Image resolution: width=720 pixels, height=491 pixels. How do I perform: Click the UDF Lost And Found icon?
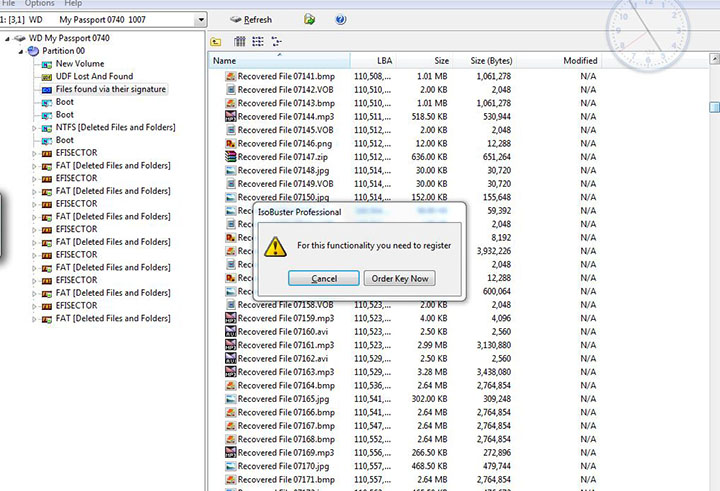click(47, 77)
